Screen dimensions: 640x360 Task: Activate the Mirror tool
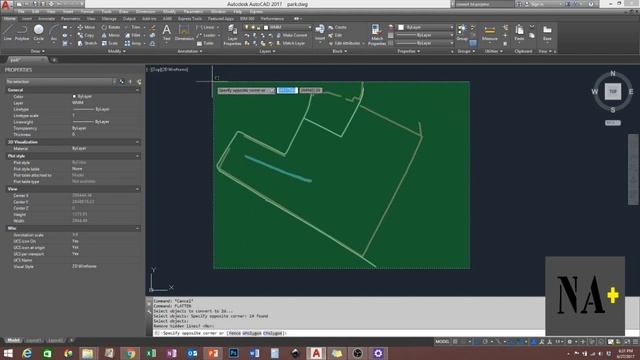point(110,35)
